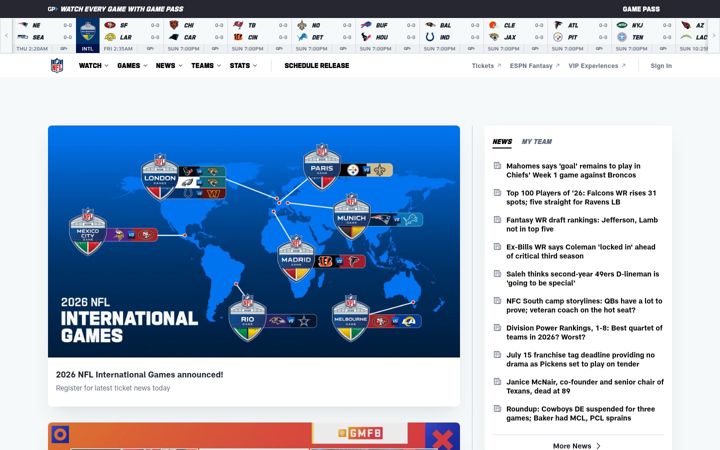Click the Sign In link

click(661, 66)
